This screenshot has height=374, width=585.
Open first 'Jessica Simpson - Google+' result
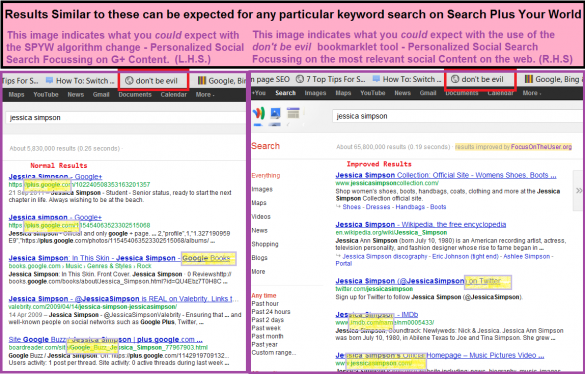(x=55, y=177)
